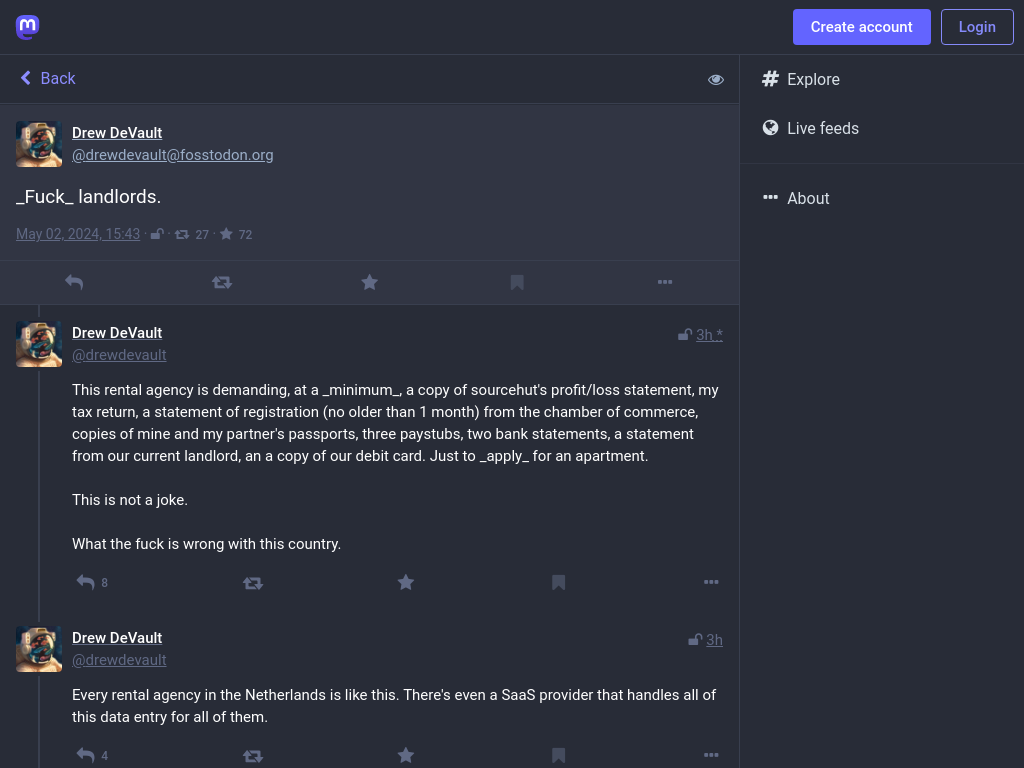Open the About page
The image size is (1024, 768).
click(795, 198)
